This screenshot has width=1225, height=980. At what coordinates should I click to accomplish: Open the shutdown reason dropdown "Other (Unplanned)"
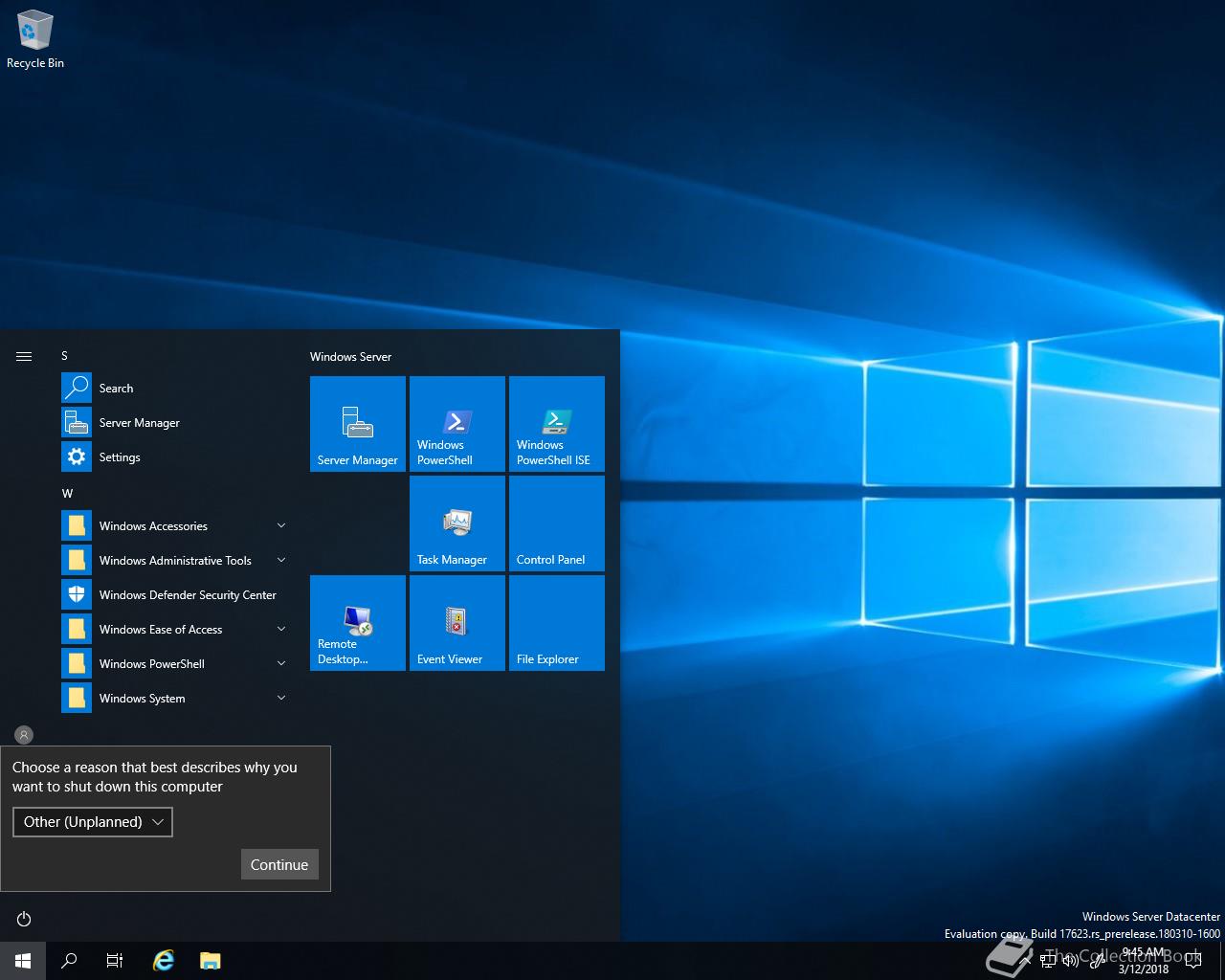(x=93, y=822)
